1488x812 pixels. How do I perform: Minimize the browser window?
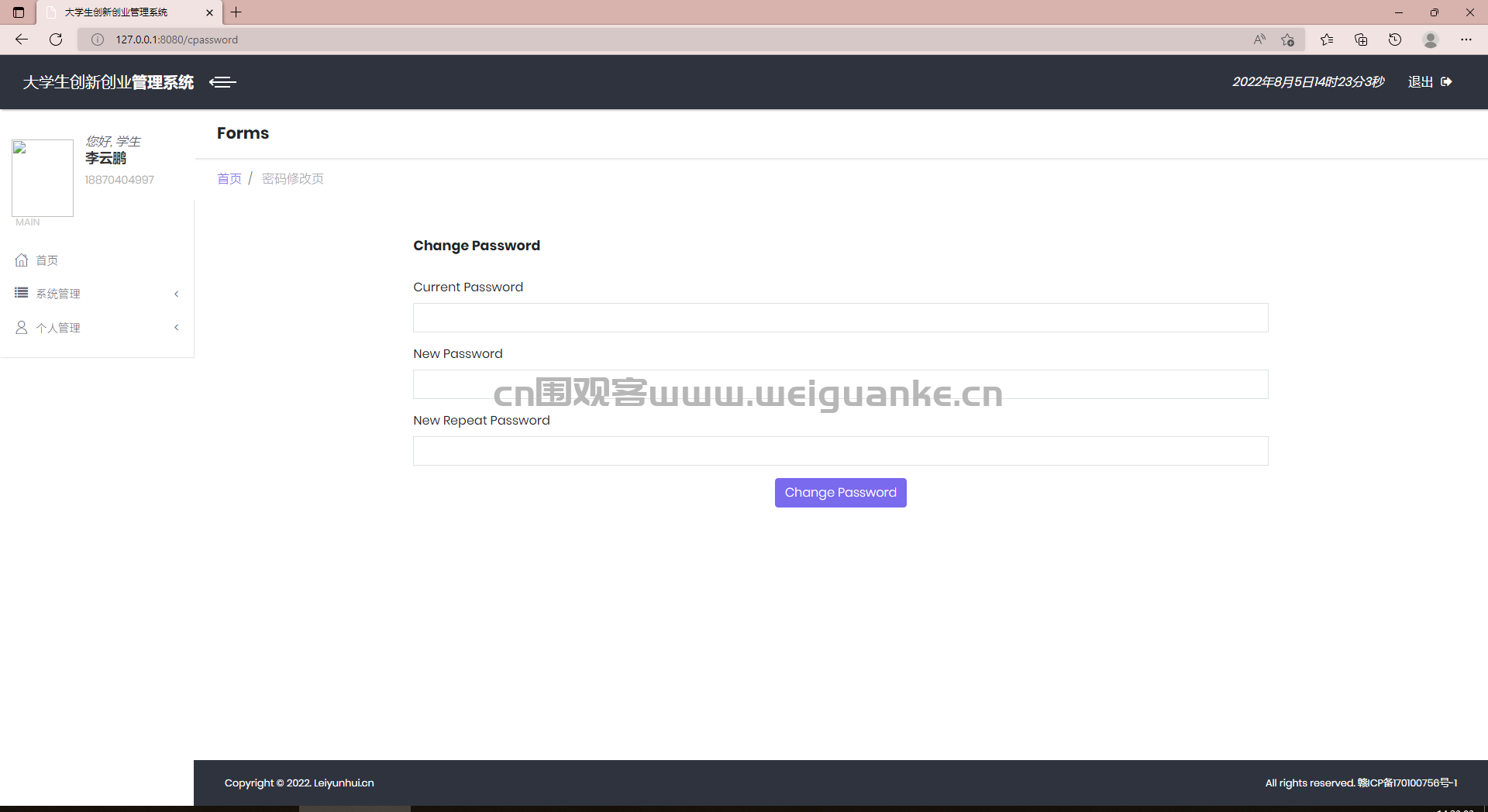[x=1399, y=12]
